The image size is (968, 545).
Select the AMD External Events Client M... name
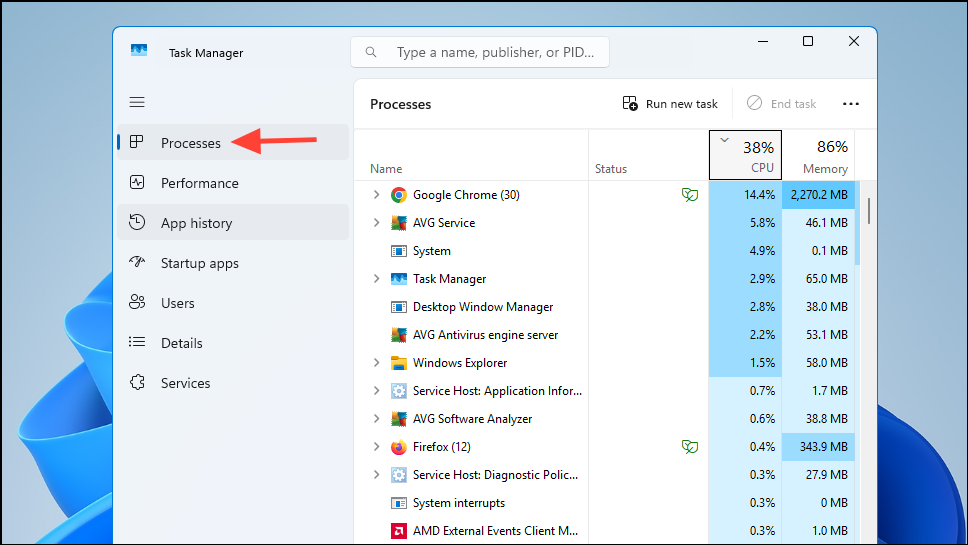coord(495,531)
